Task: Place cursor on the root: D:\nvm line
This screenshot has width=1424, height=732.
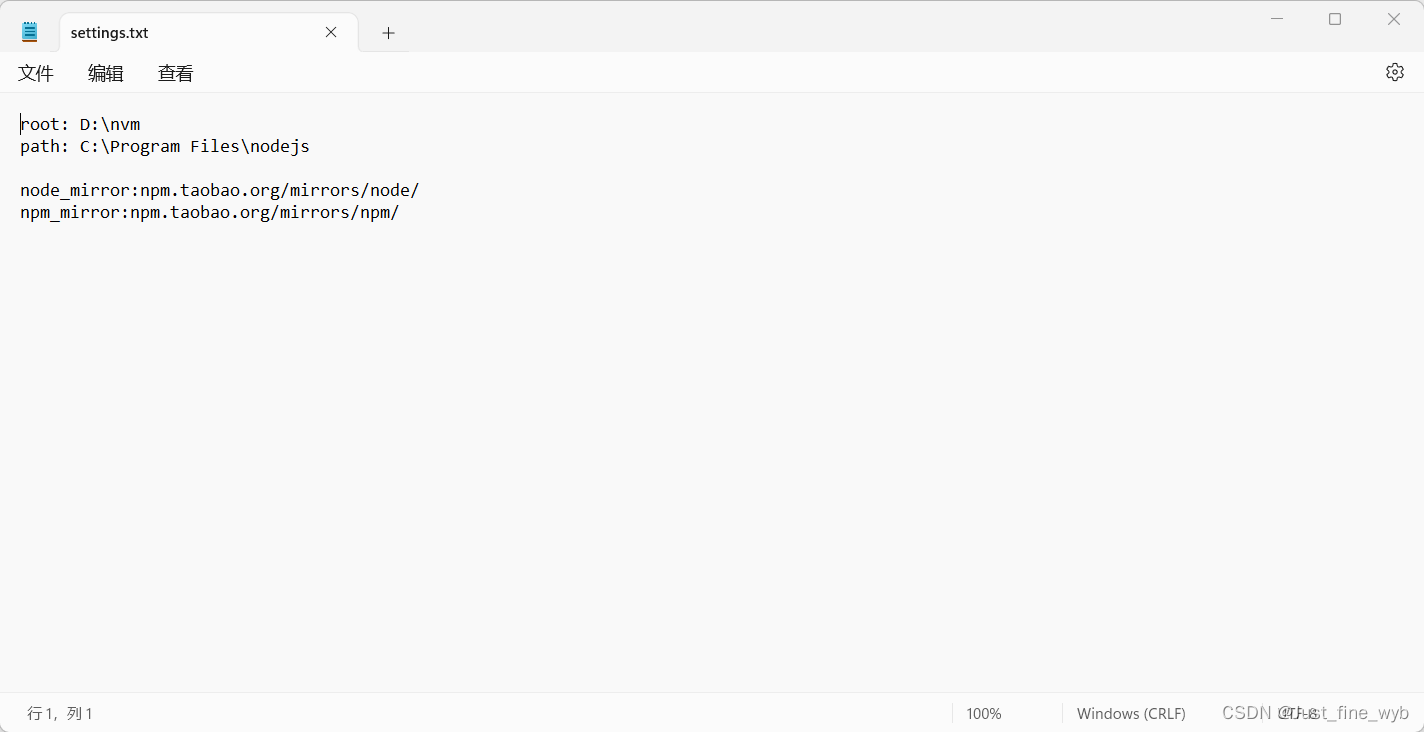Action: point(80,123)
